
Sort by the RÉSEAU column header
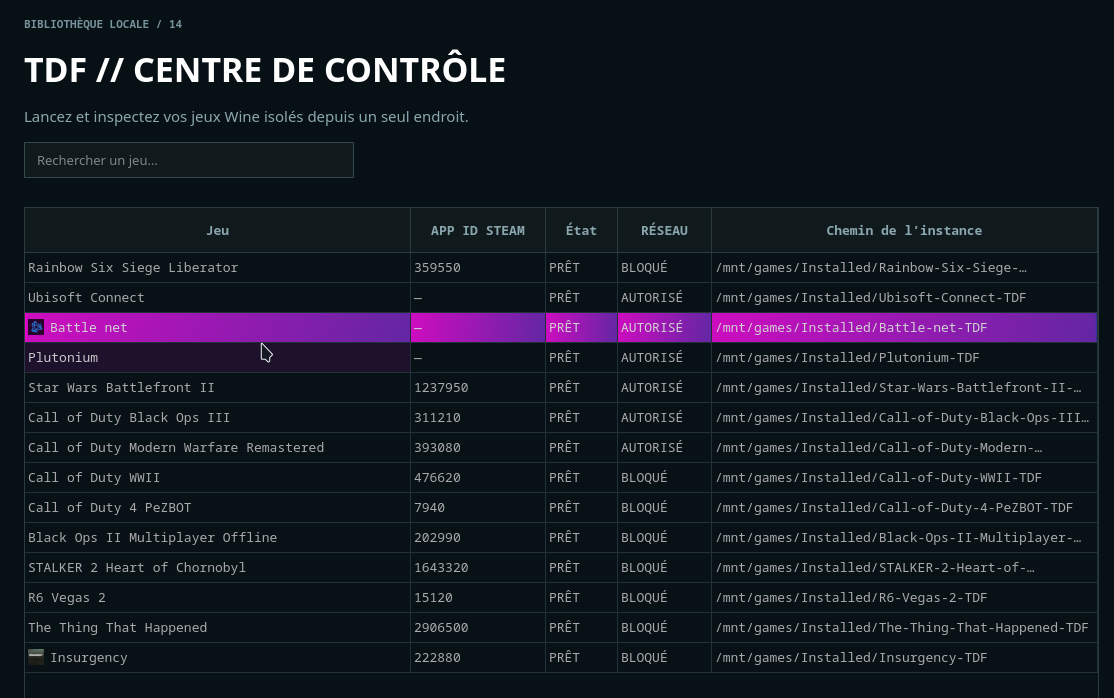[664, 230]
